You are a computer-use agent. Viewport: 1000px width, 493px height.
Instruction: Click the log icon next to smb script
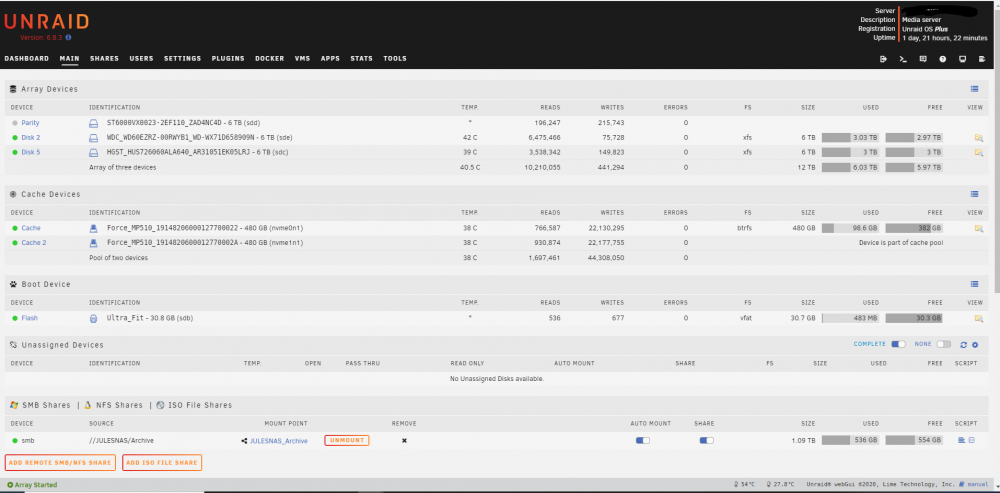pyautogui.click(x=972, y=440)
